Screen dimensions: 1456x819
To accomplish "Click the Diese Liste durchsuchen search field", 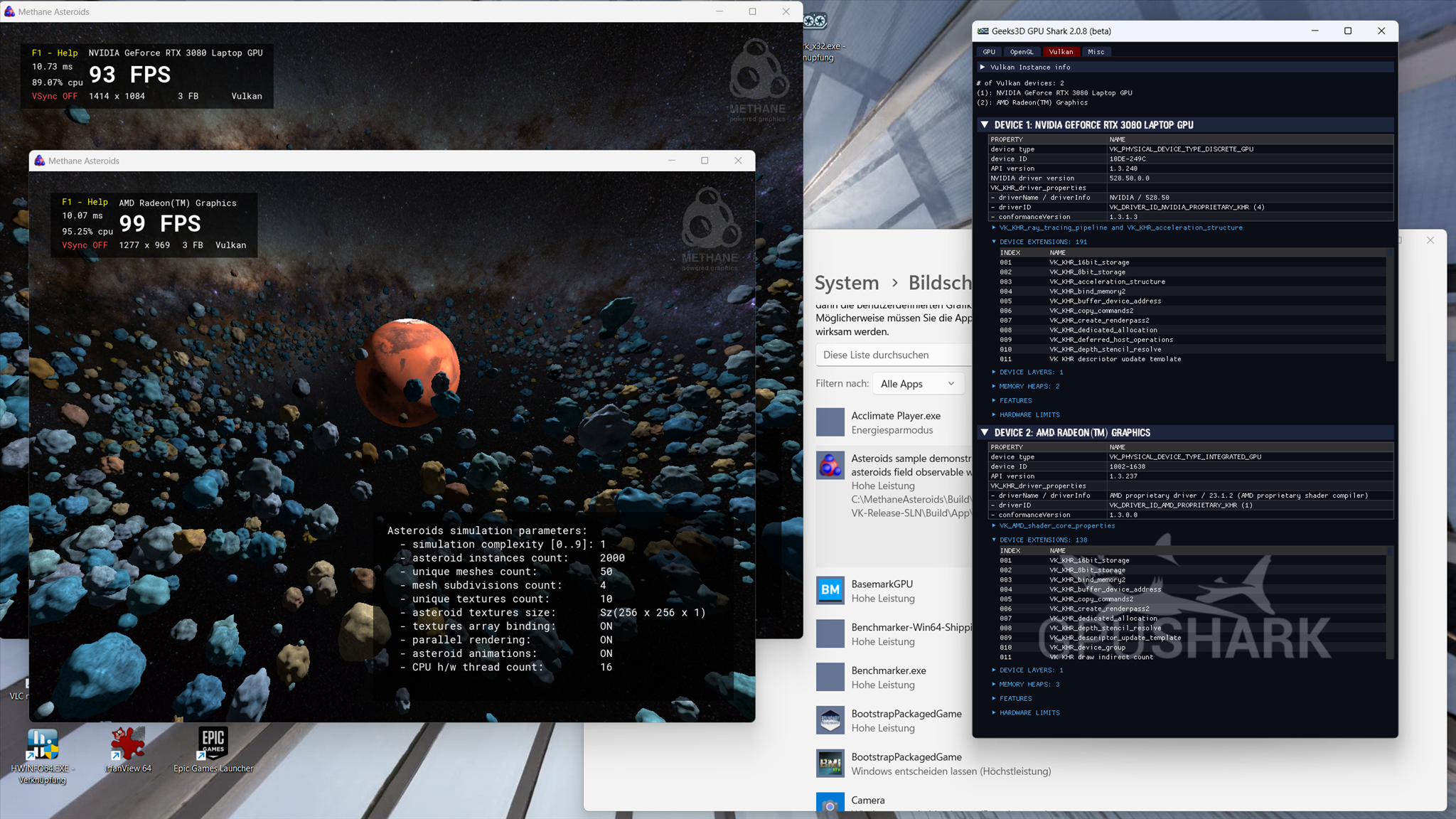I will click(892, 355).
